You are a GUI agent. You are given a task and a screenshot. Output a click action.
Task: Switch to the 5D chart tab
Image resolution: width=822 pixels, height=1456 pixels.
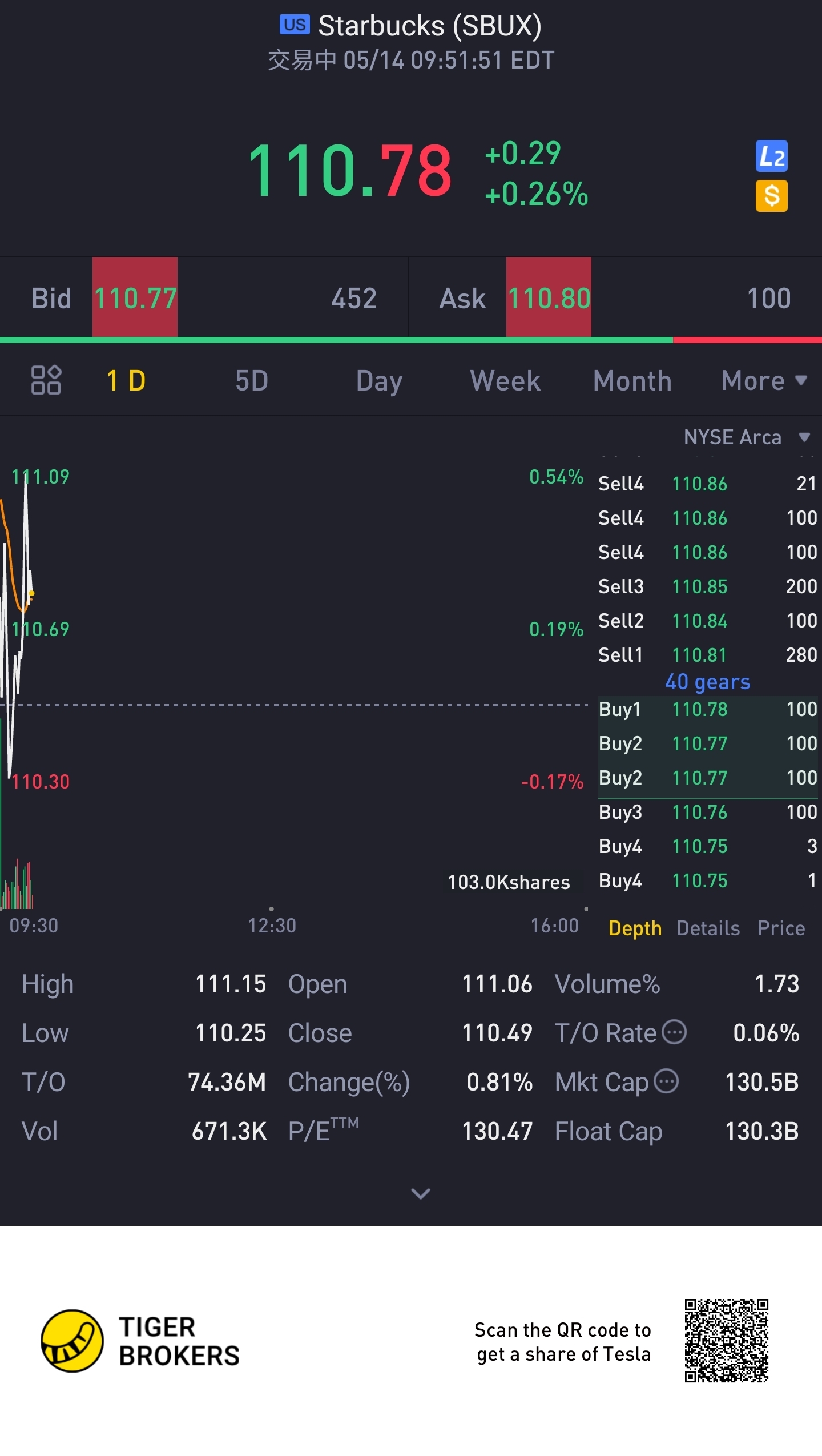click(252, 381)
